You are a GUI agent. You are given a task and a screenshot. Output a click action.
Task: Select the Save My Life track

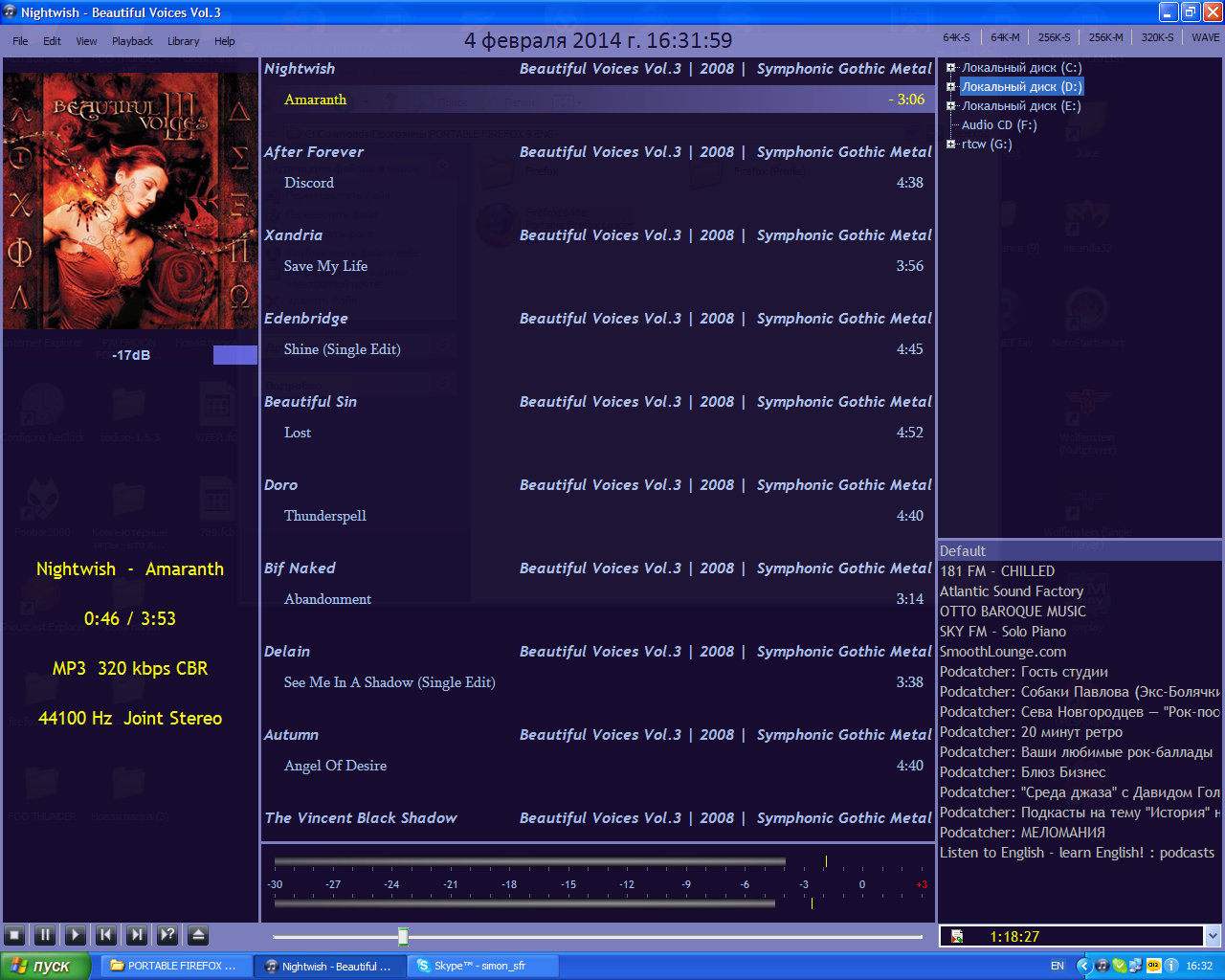(x=598, y=266)
